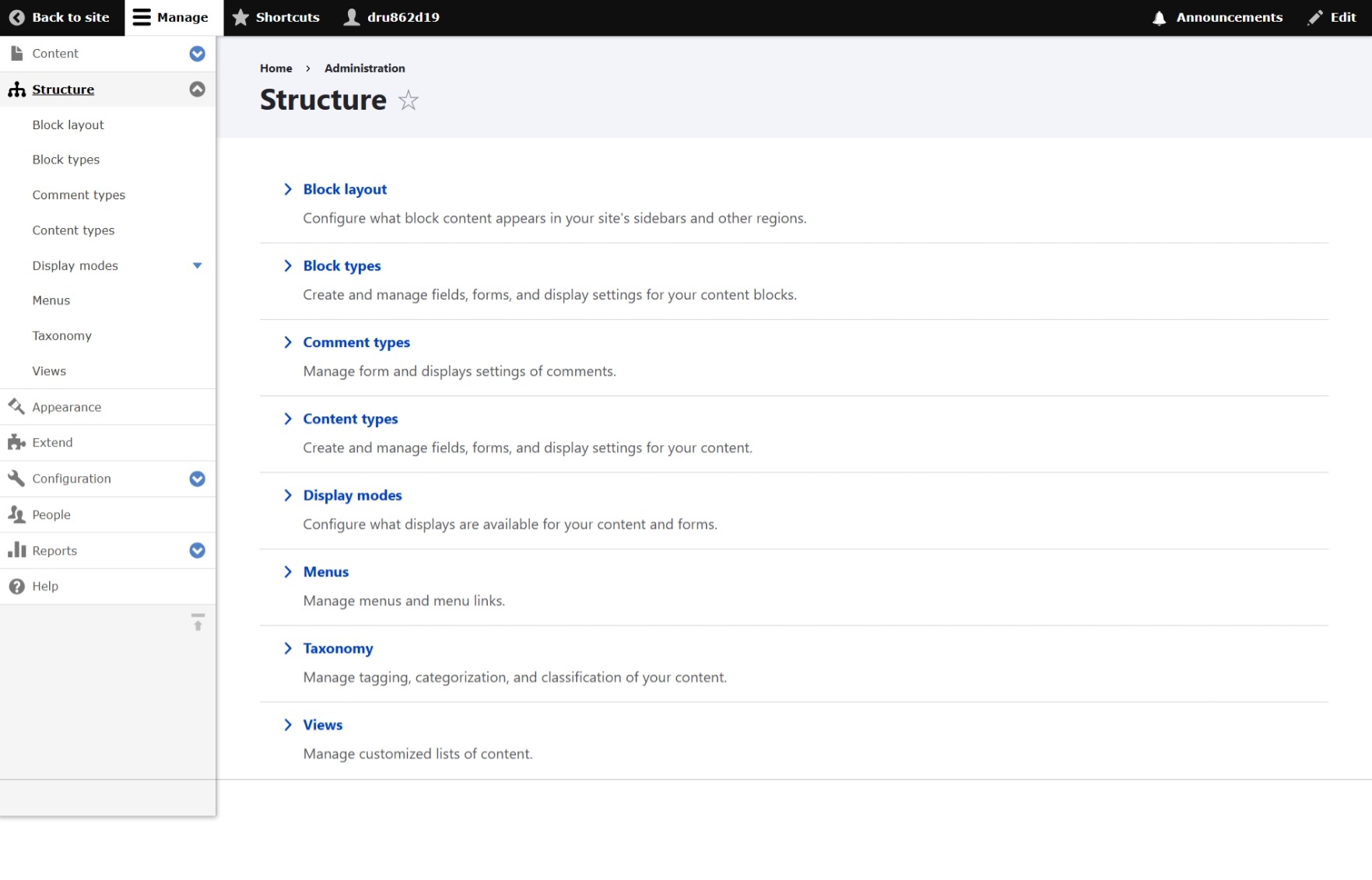Open the Taxonomy link in main list
The width and height of the screenshot is (1372, 880).
(338, 648)
